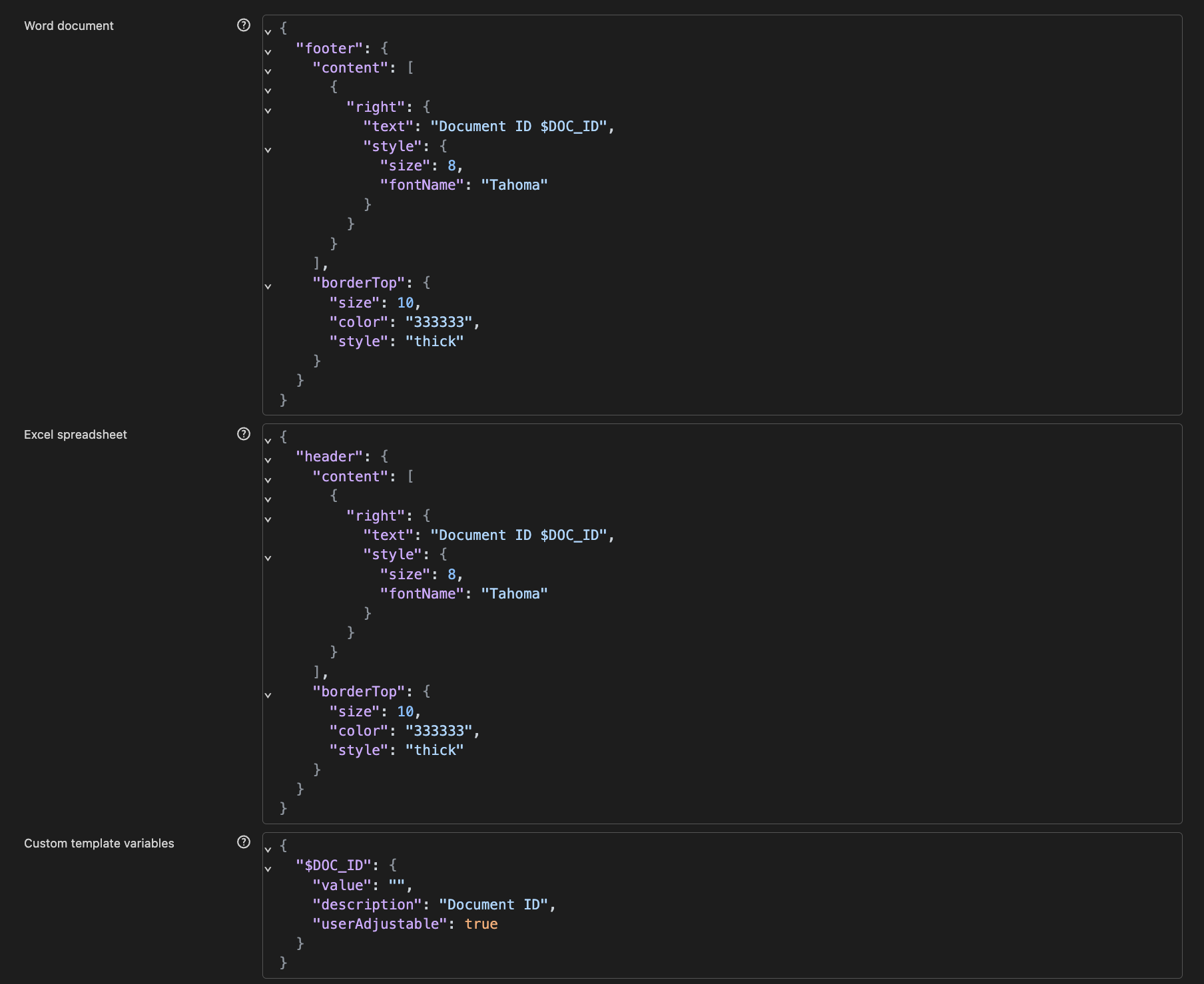Open help for Excel spreadsheet setting
This screenshot has height=984, width=1204.
coord(244,434)
